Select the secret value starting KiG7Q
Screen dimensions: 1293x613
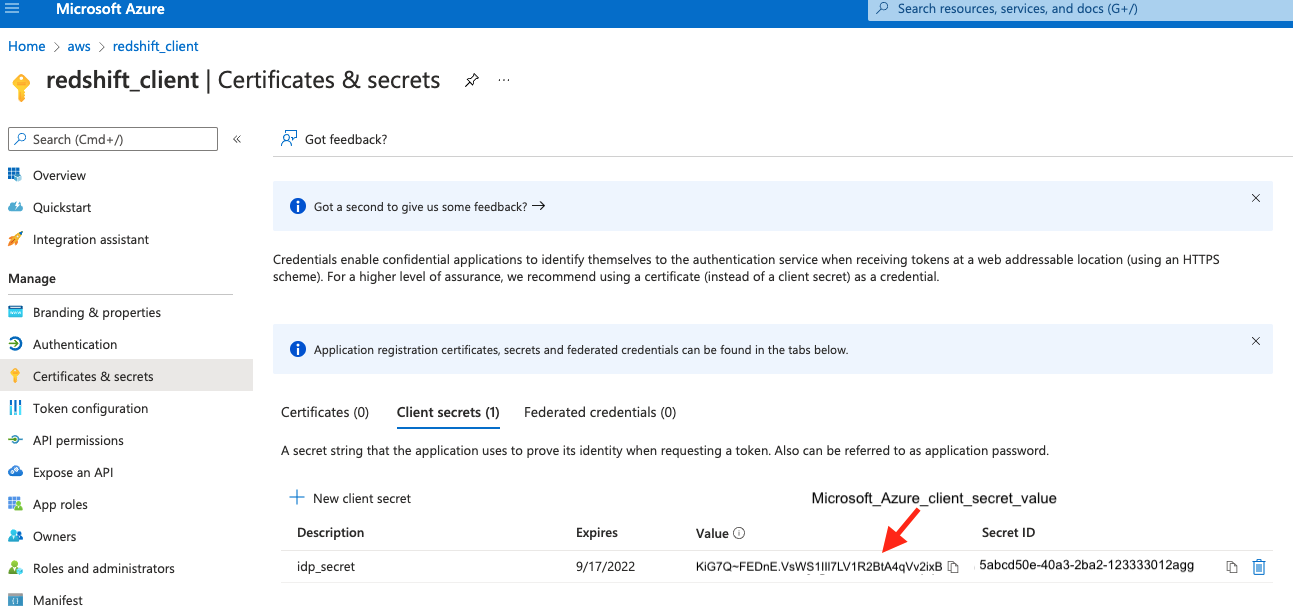pos(819,567)
